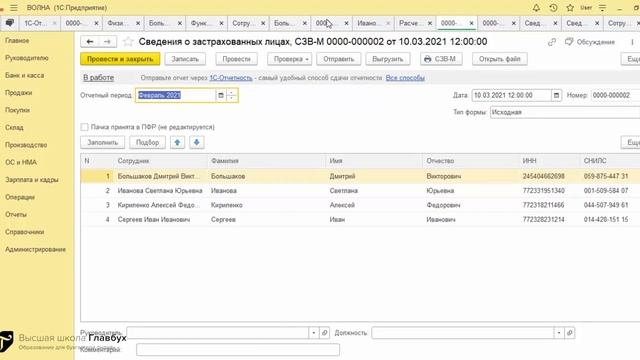Go forward with the right arrow
Viewport: 640px width, 360px height.
pos(107,42)
